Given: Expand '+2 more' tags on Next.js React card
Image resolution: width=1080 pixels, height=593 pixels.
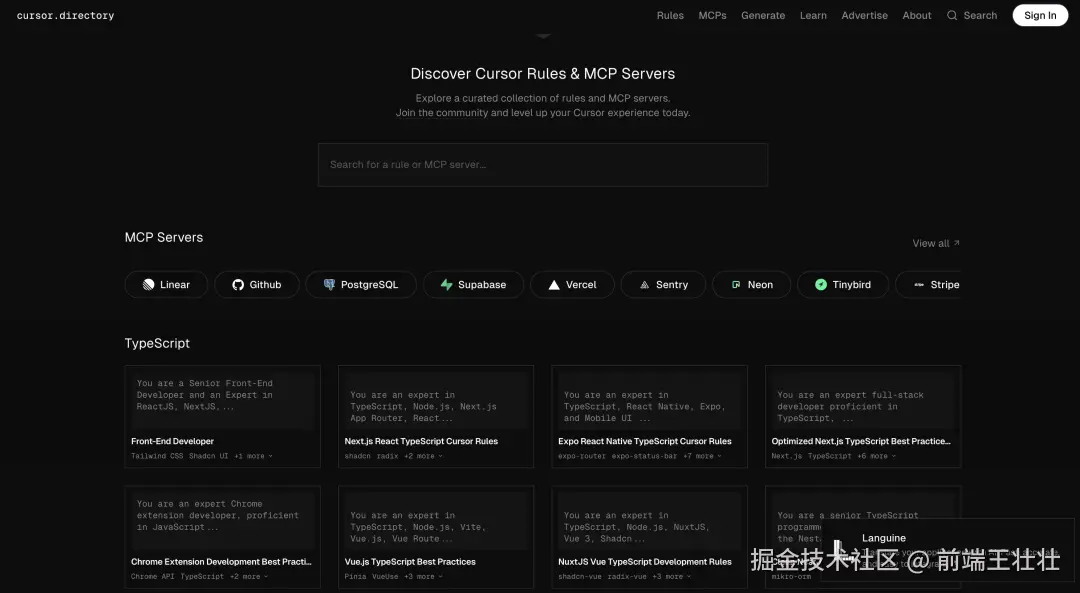Looking at the screenshot, I should (423, 456).
